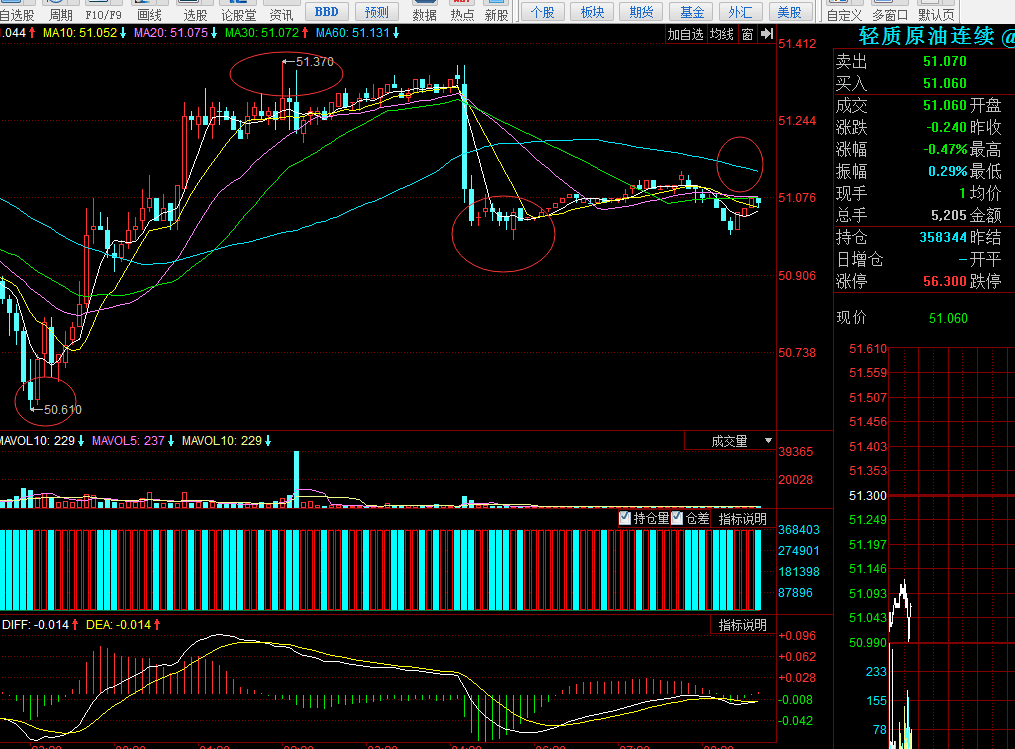The height and width of the screenshot is (749, 1015).
Task: Click 加自选 to add to watchlist
Action: coord(686,34)
